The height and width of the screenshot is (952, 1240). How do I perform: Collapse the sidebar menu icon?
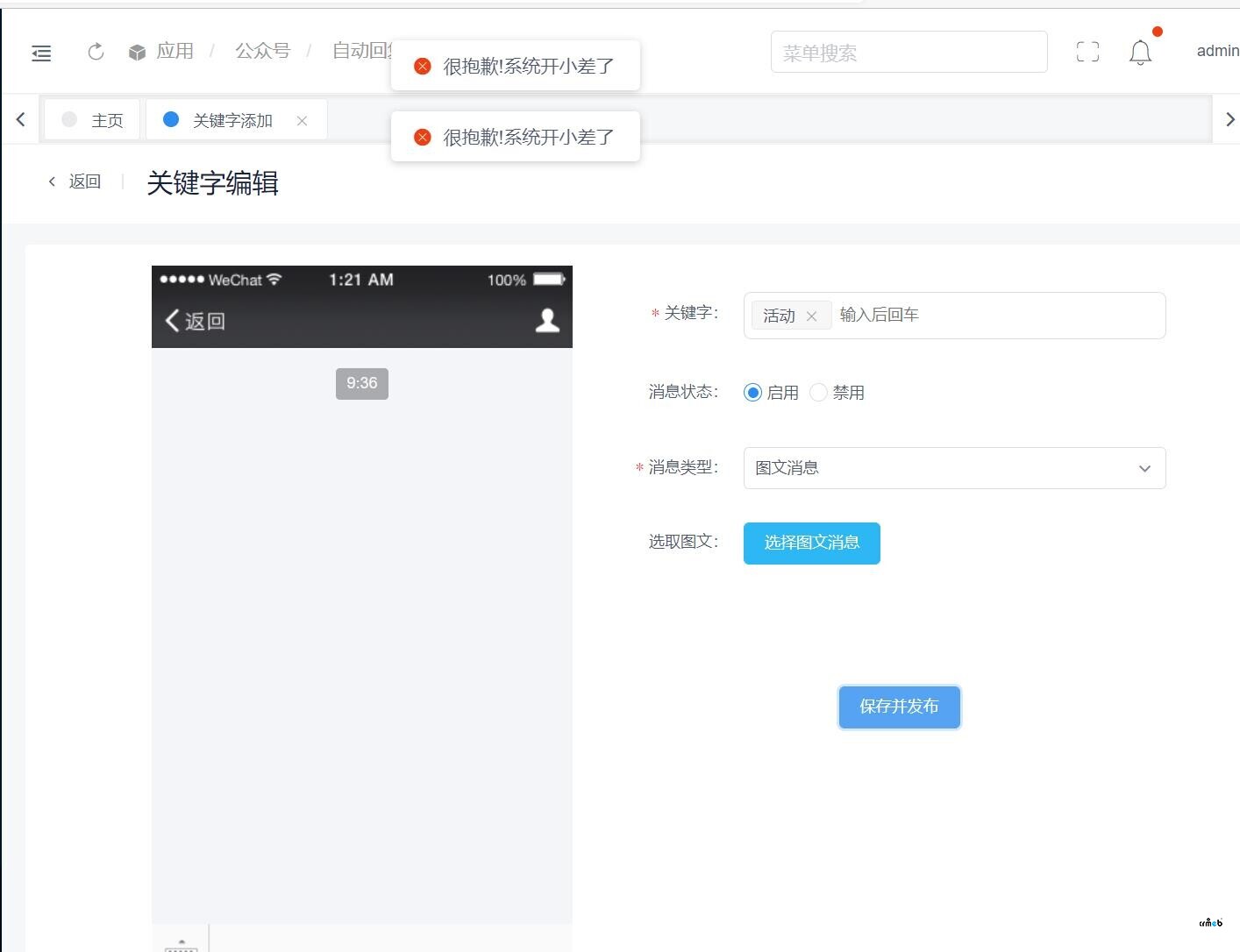41,53
